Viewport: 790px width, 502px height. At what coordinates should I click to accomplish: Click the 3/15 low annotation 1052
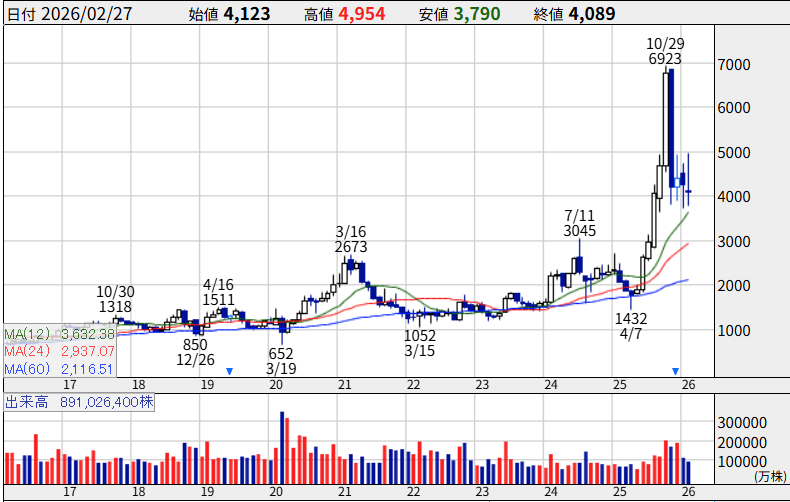pyautogui.click(x=419, y=336)
